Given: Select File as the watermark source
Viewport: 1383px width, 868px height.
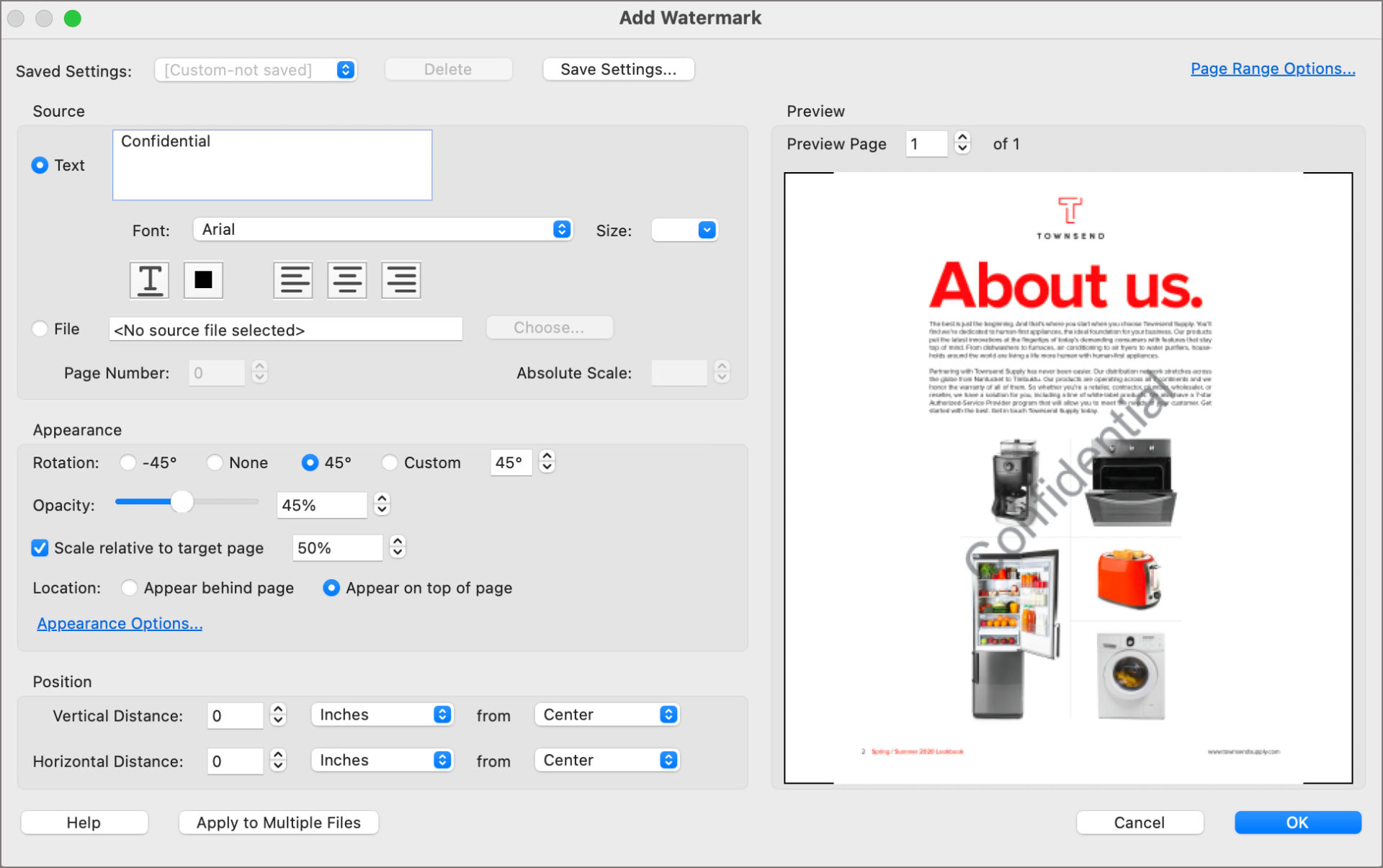Looking at the screenshot, I should [x=40, y=328].
